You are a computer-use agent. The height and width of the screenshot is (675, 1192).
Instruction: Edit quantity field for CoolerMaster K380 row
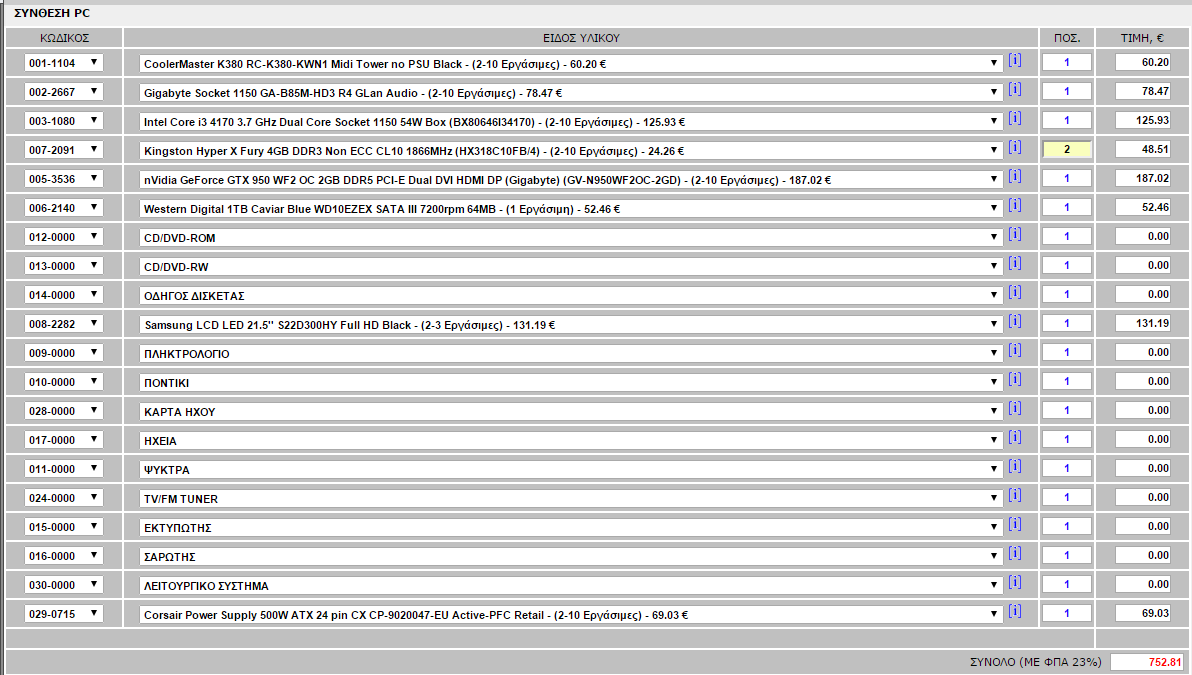coord(1067,62)
